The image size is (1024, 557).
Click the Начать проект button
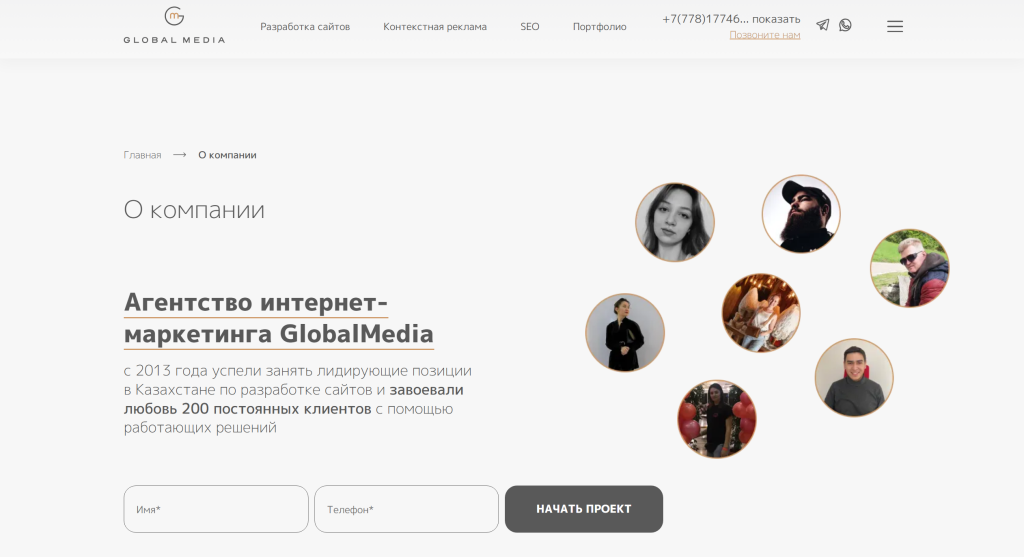[584, 509]
